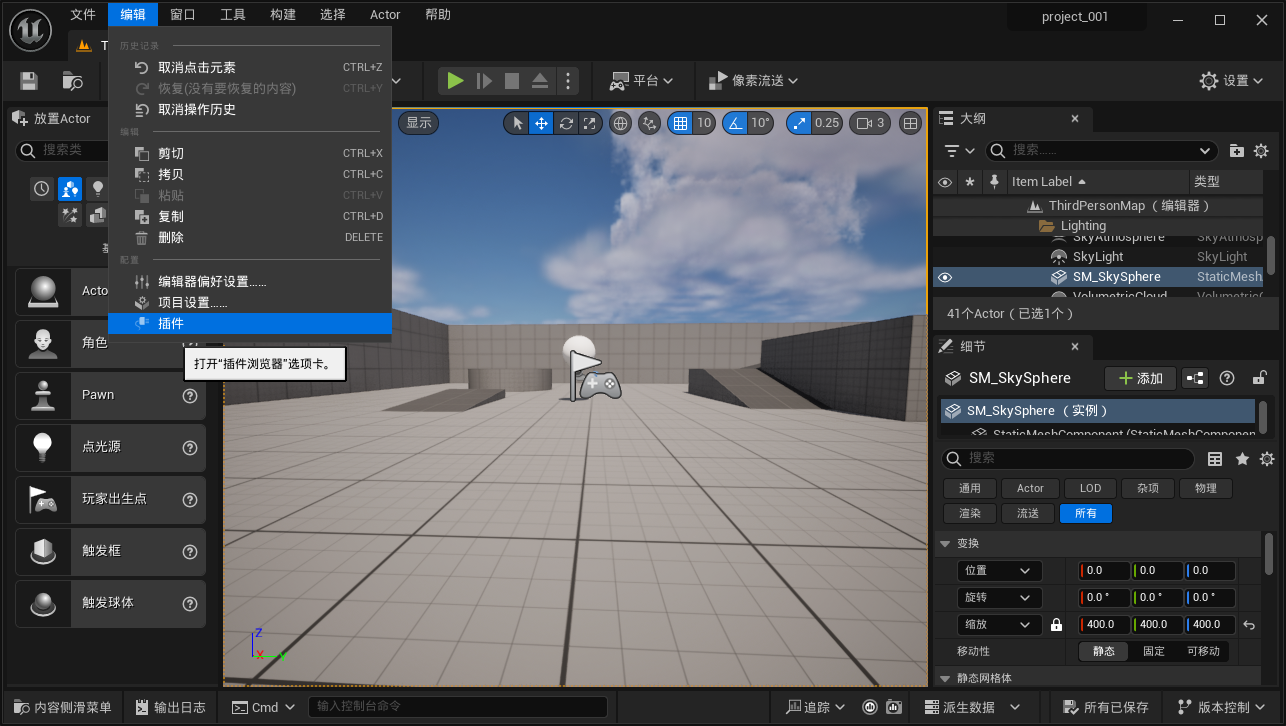Viewport: 1286px width, 726px height.
Task: Click 添加 add component button
Action: (1140, 378)
